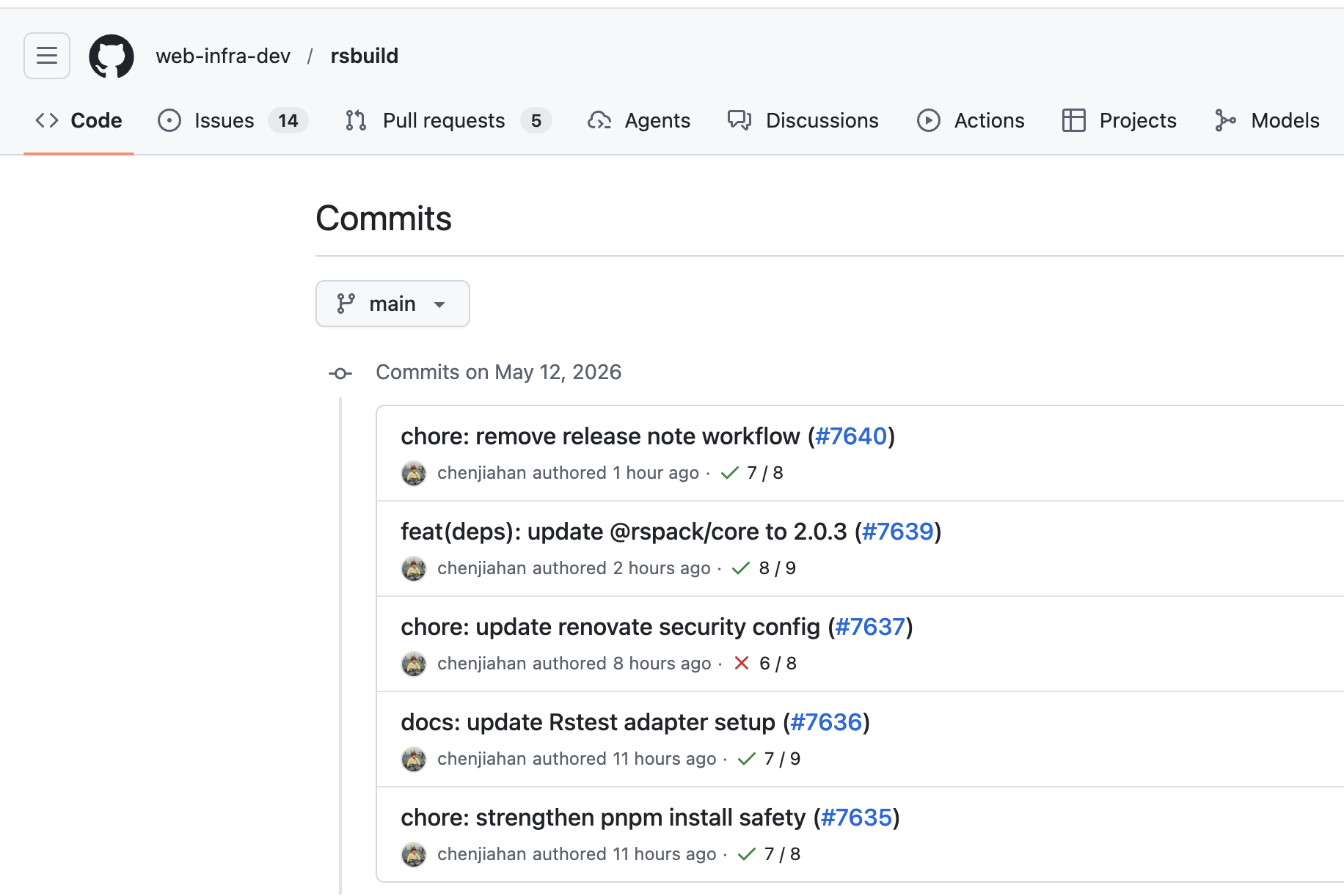Click the Issues count badge 14

pyautogui.click(x=288, y=120)
